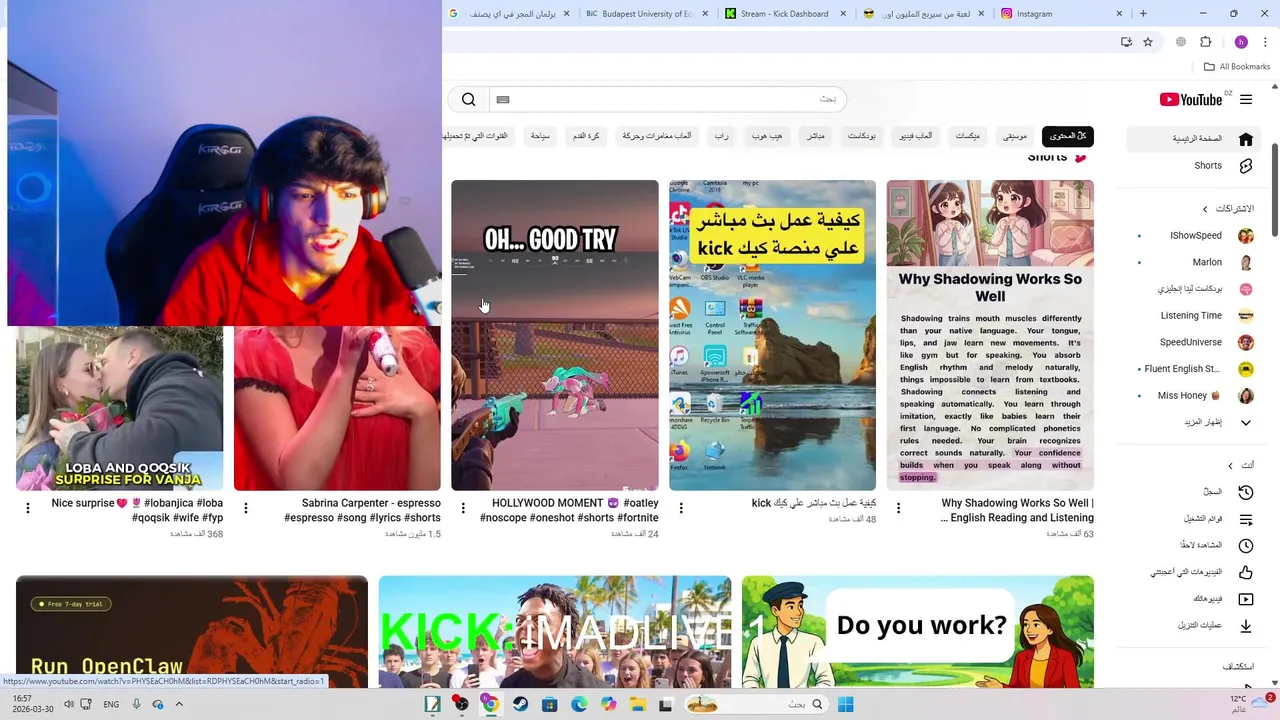Select the Live (مباشر) filter chip
The width and height of the screenshot is (1280, 720).
(x=816, y=136)
